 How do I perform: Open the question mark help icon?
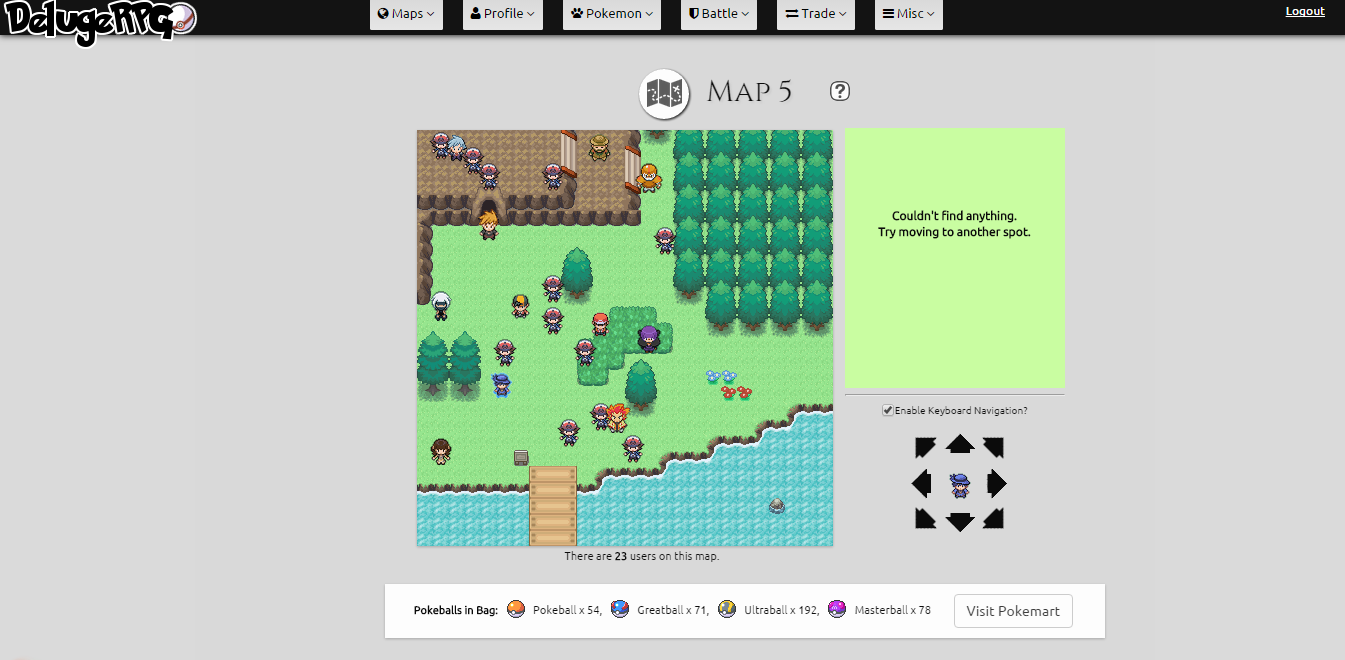pyautogui.click(x=839, y=91)
